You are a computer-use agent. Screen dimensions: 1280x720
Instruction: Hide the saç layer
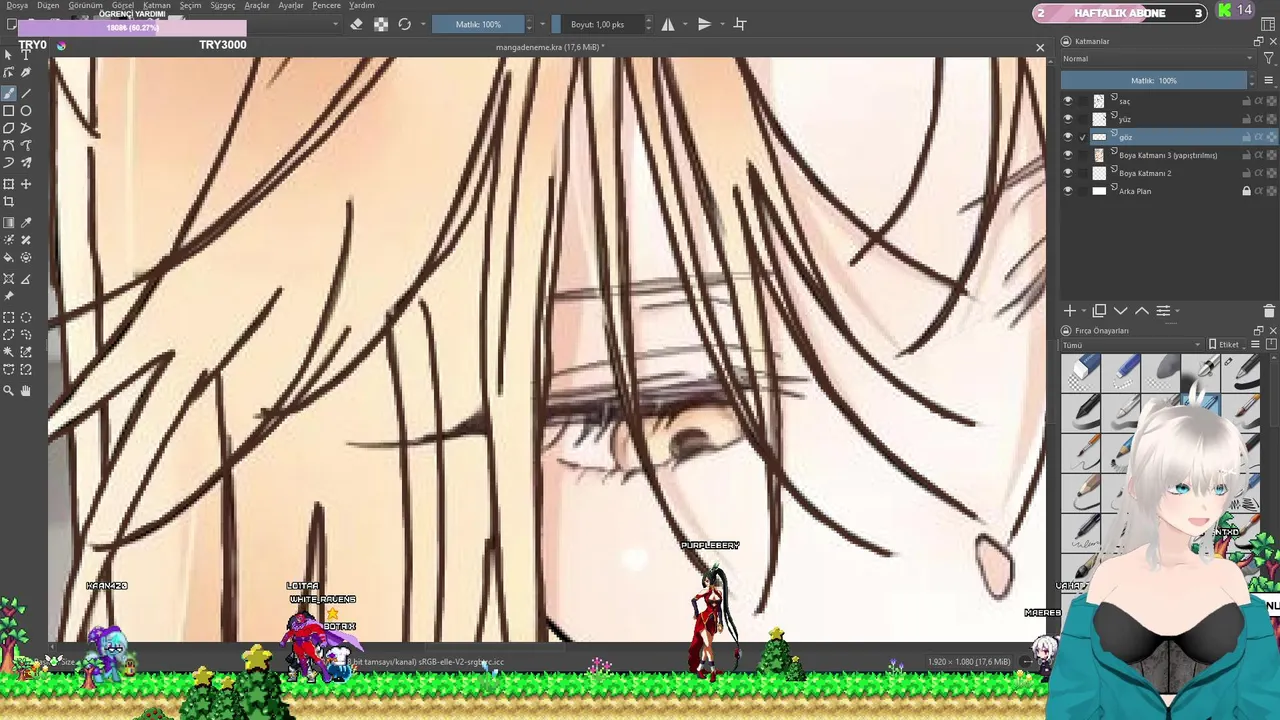[1068, 101]
